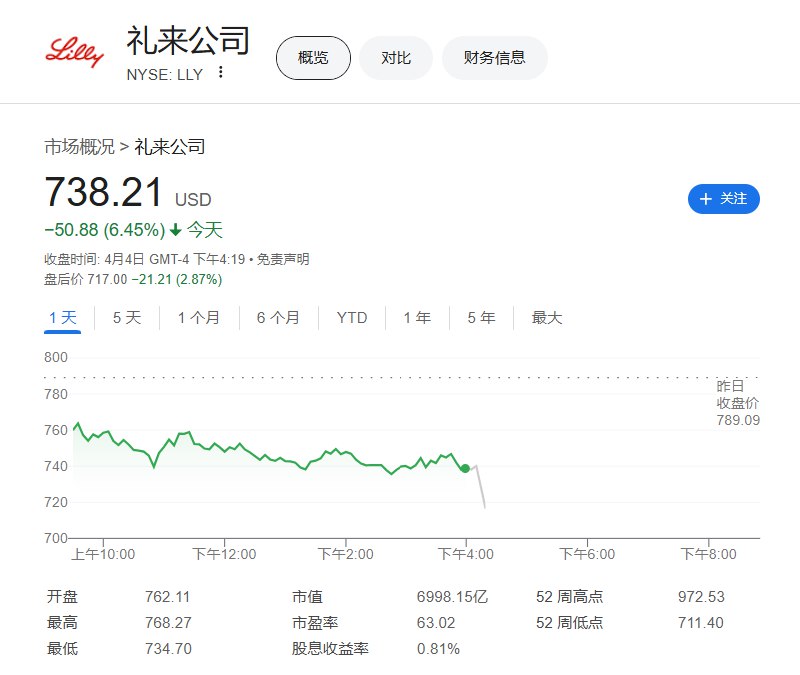800x675 pixels.
Task: Choose the 6 个月 chart range
Action: [x=278, y=318]
